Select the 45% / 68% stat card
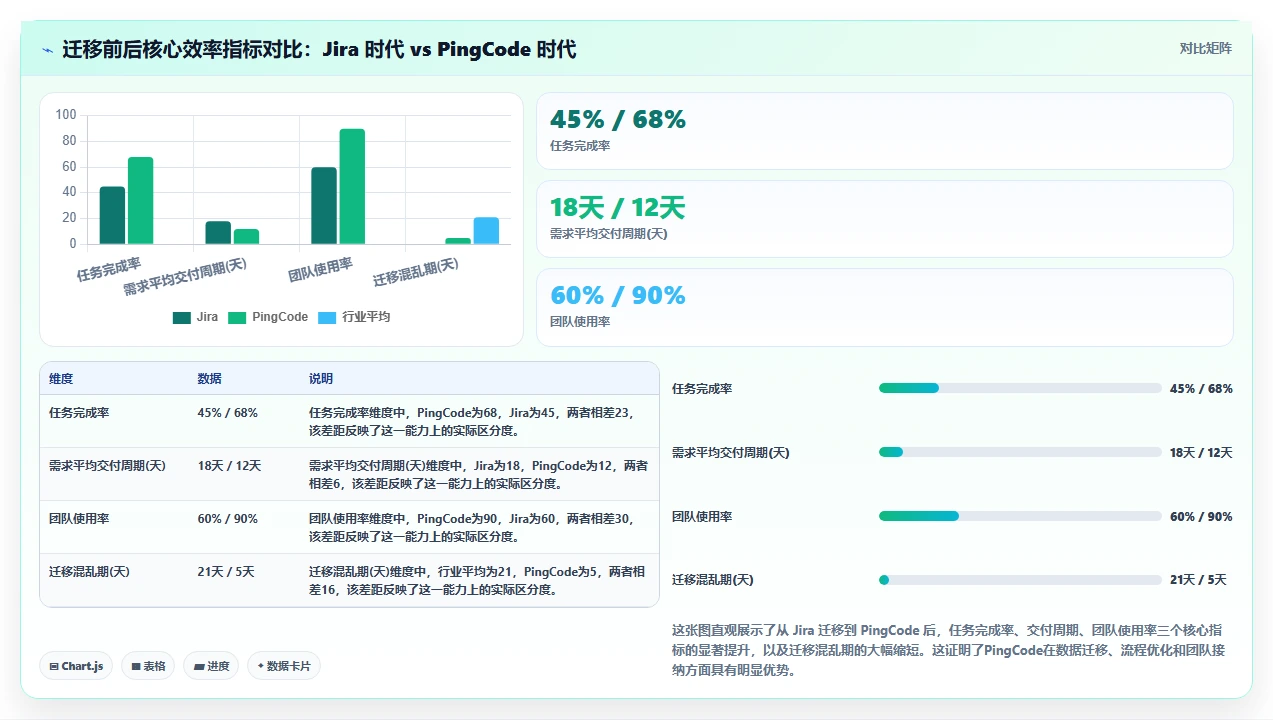This screenshot has width=1273, height=720. (885, 131)
